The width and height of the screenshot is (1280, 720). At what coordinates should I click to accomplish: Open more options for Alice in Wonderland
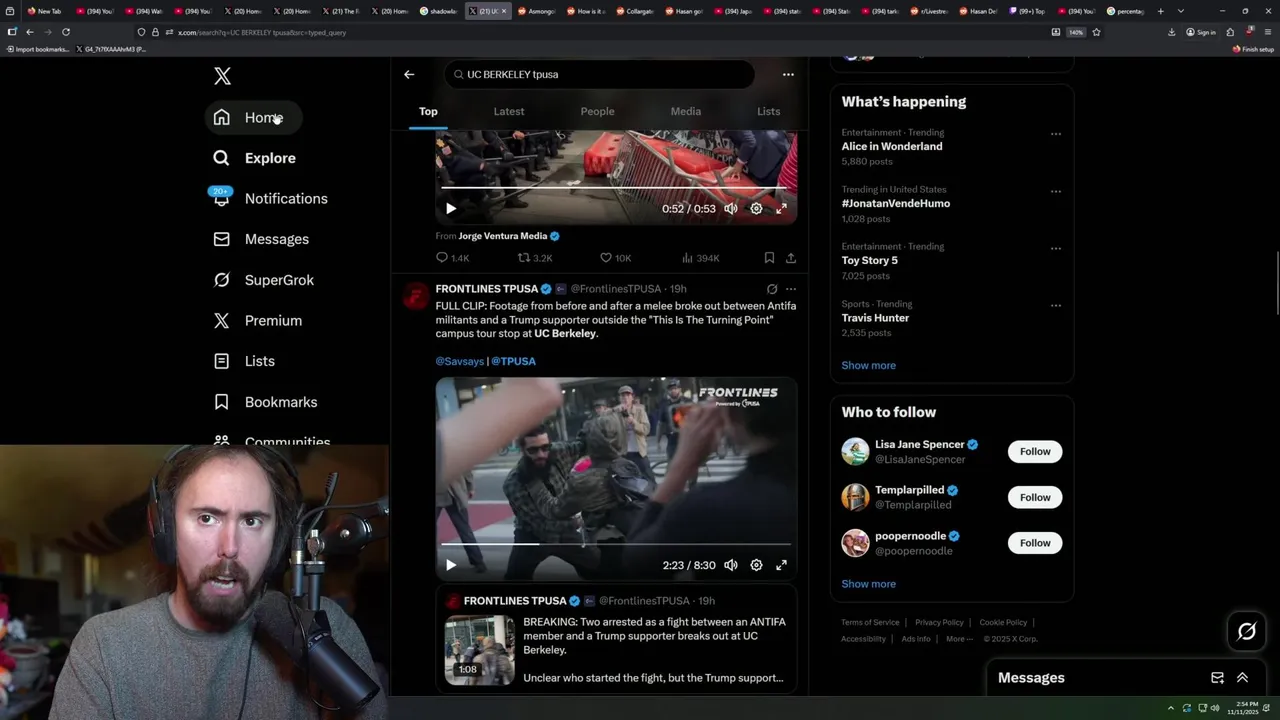[x=1056, y=134]
